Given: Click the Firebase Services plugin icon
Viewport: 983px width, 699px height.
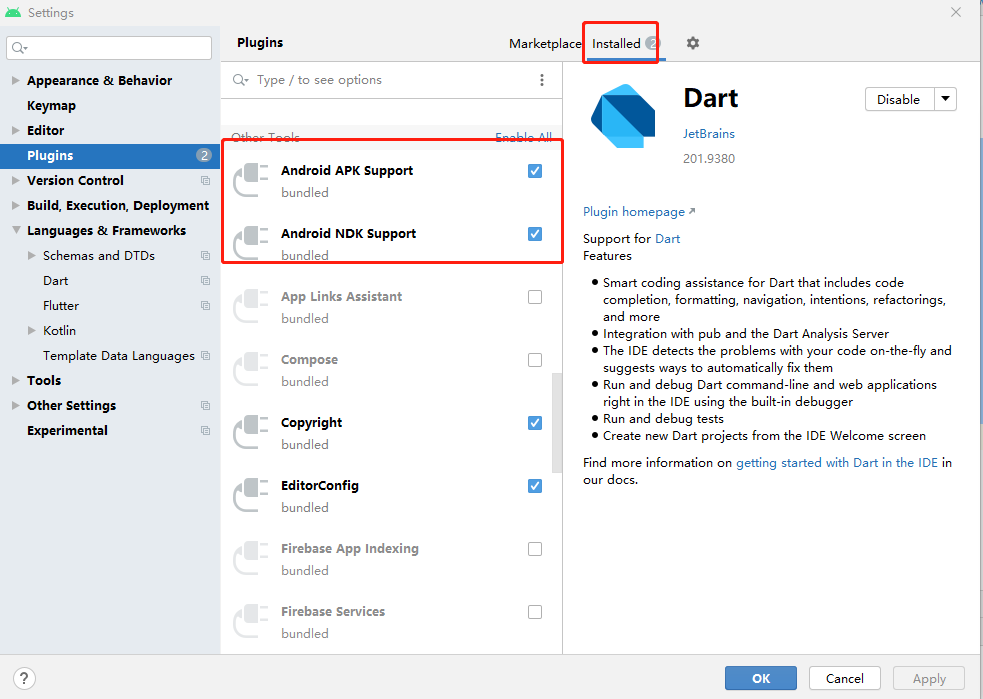Looking at the screenshot, I should 251,621.
